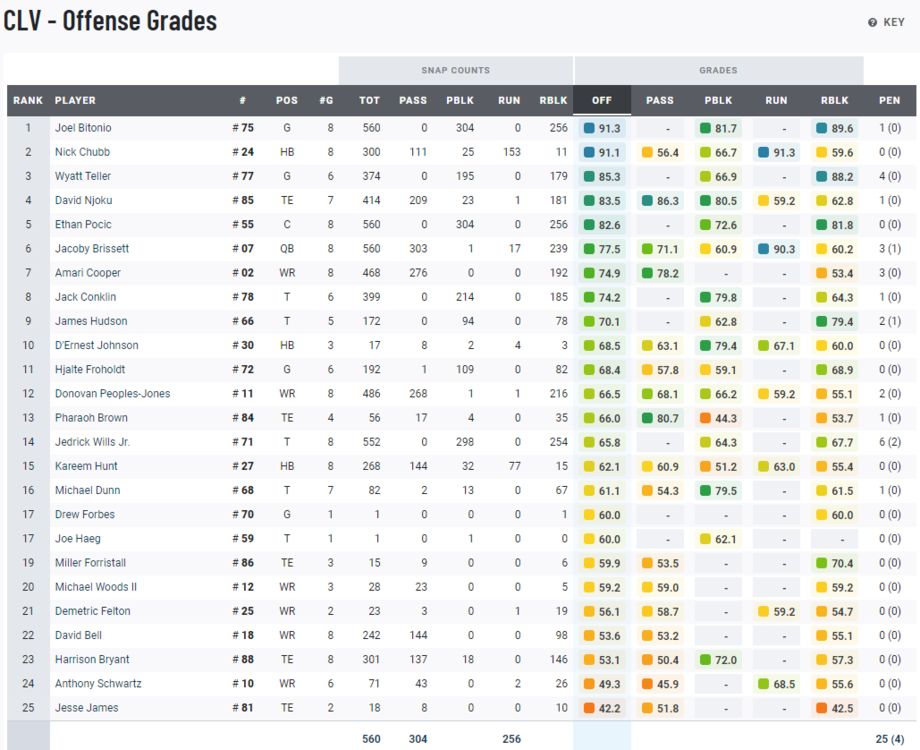Sort by POS column header

[287, 100]
